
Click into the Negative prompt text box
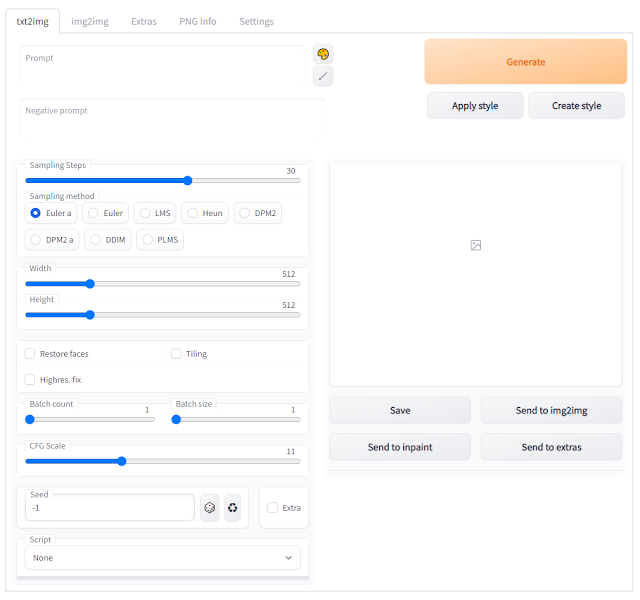pos(172,118)
